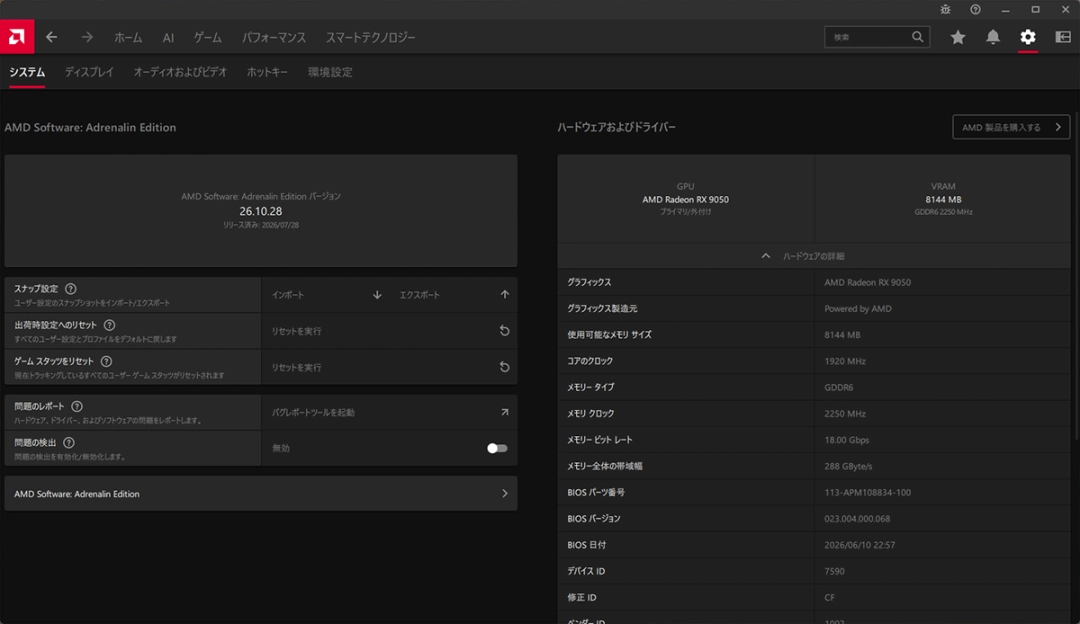This screenshot has width=1080, height=624.
Task: Select Powered by AMD value
Action: 858,309
